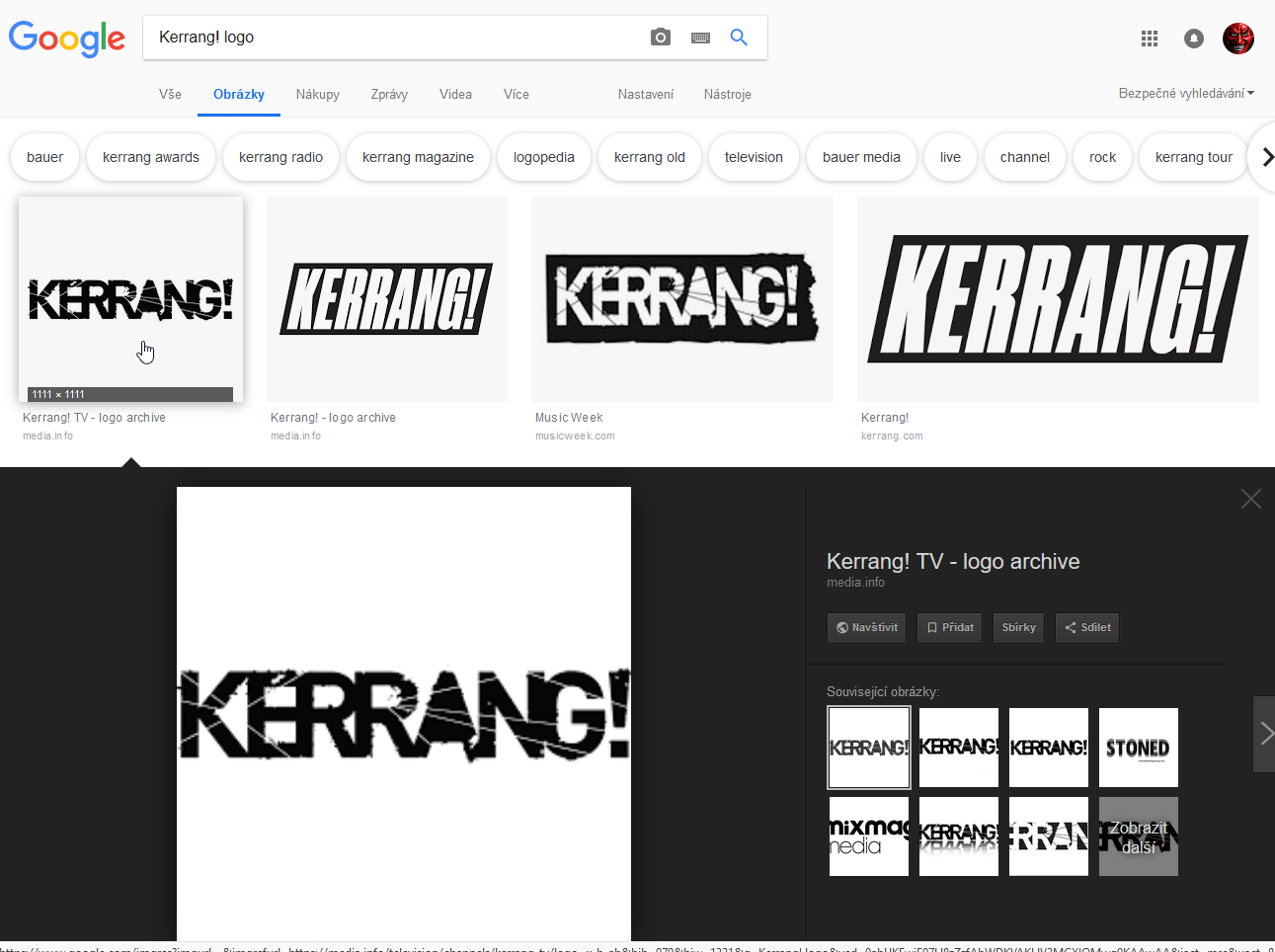
Task: Open the Více menu
Action: (x=517, y=95)
